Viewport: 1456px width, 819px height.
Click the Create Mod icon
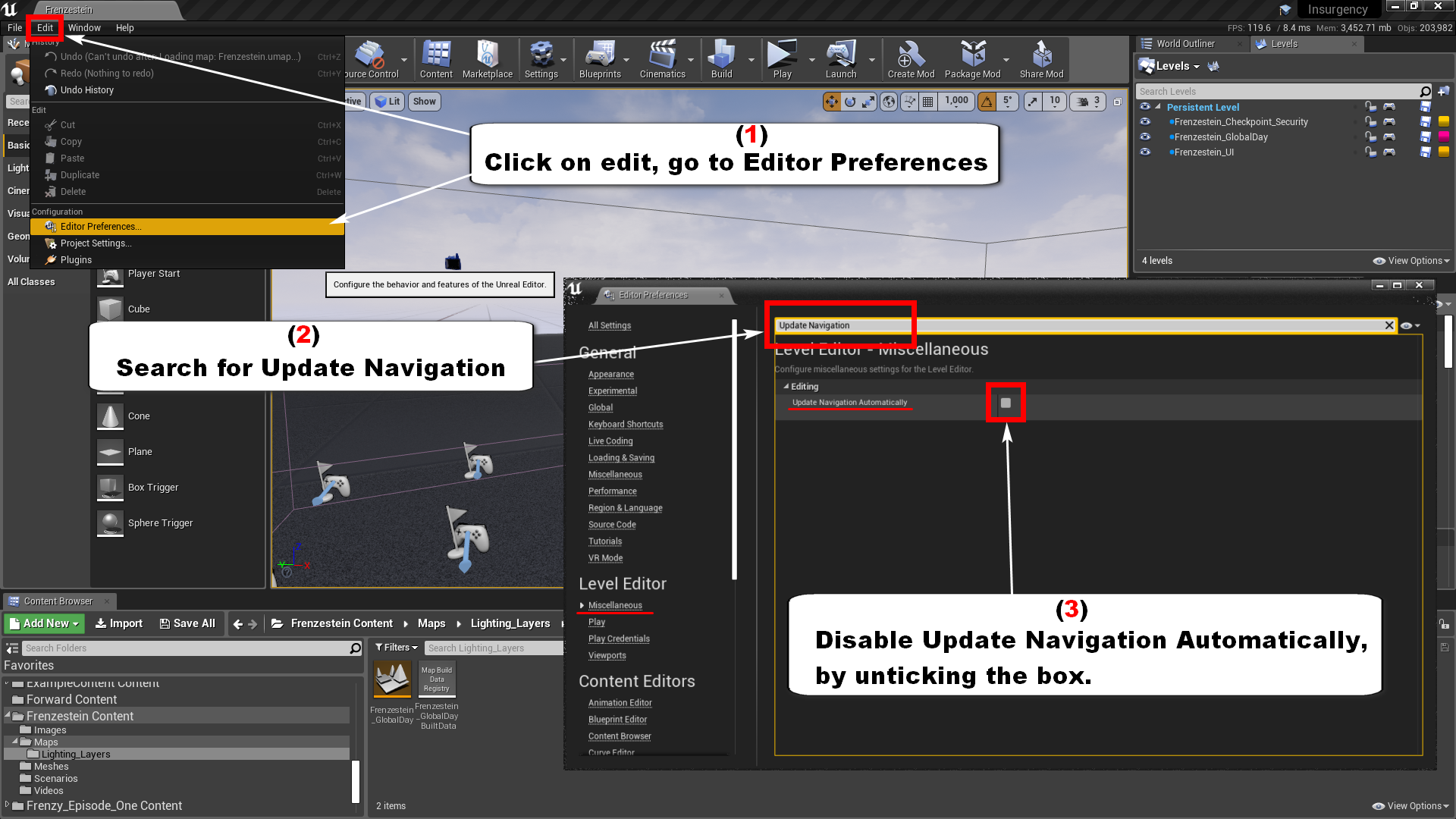coord(911,59)
